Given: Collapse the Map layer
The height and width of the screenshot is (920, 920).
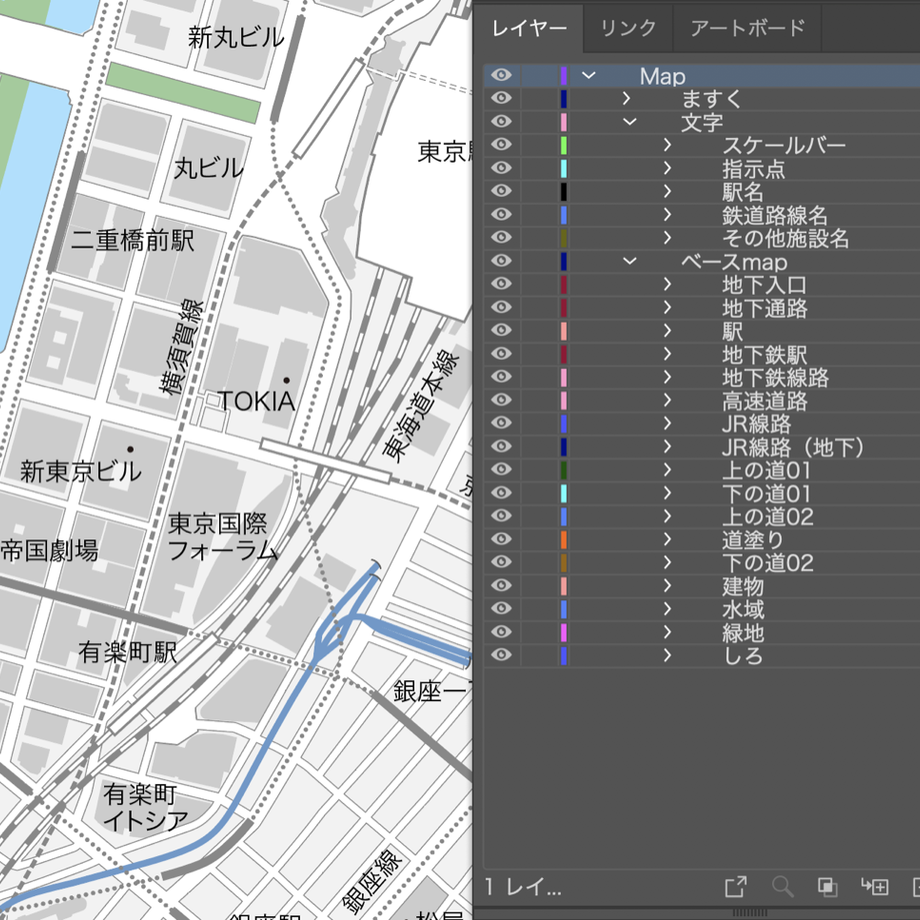Looking at the screenshot, I should pyautogui.click(x=588, y=75).
